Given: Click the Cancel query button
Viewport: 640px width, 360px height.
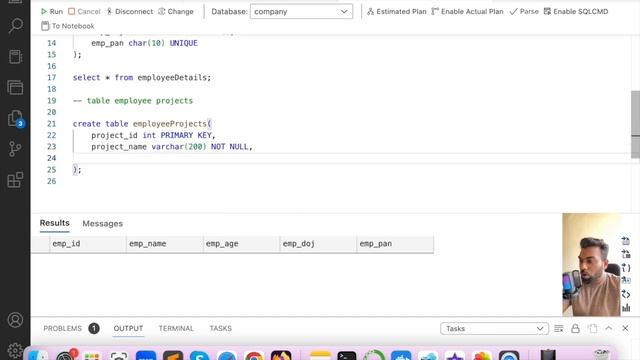Looking at the screenshot, I should click(x=84, y=11).
